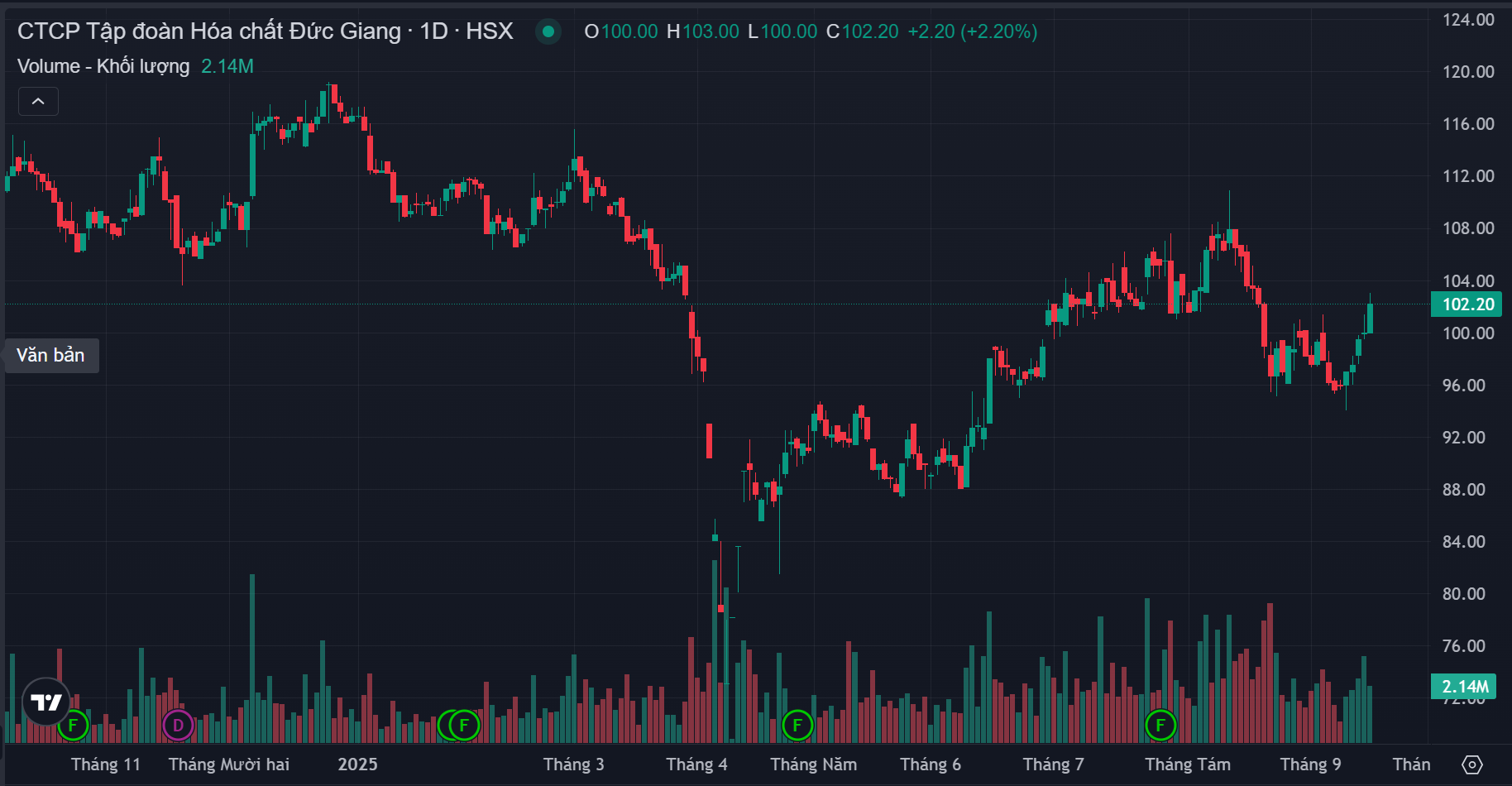Open the F event marker between 2025 and Tháng 3
1512x786 pixels.
coord(464,726)
